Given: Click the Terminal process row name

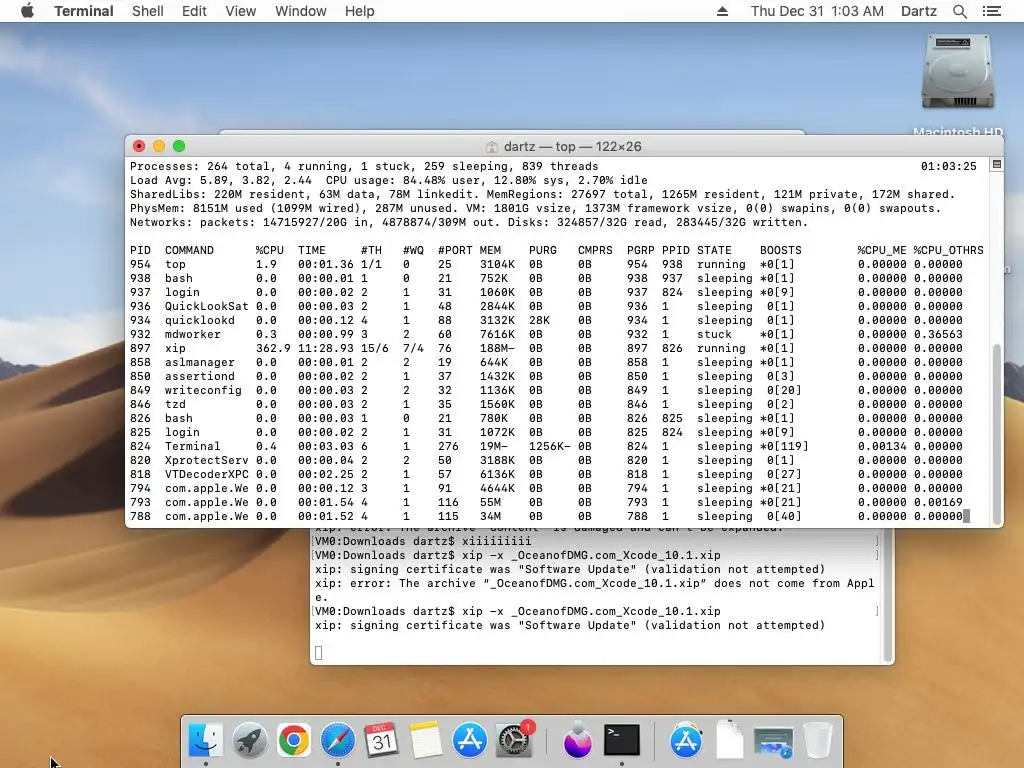Looking at the screenshot, I should [193, 446].
